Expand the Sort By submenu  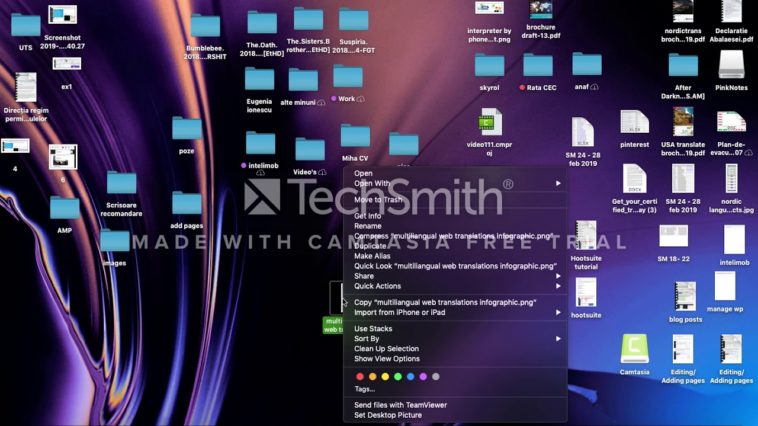[367, 339]
